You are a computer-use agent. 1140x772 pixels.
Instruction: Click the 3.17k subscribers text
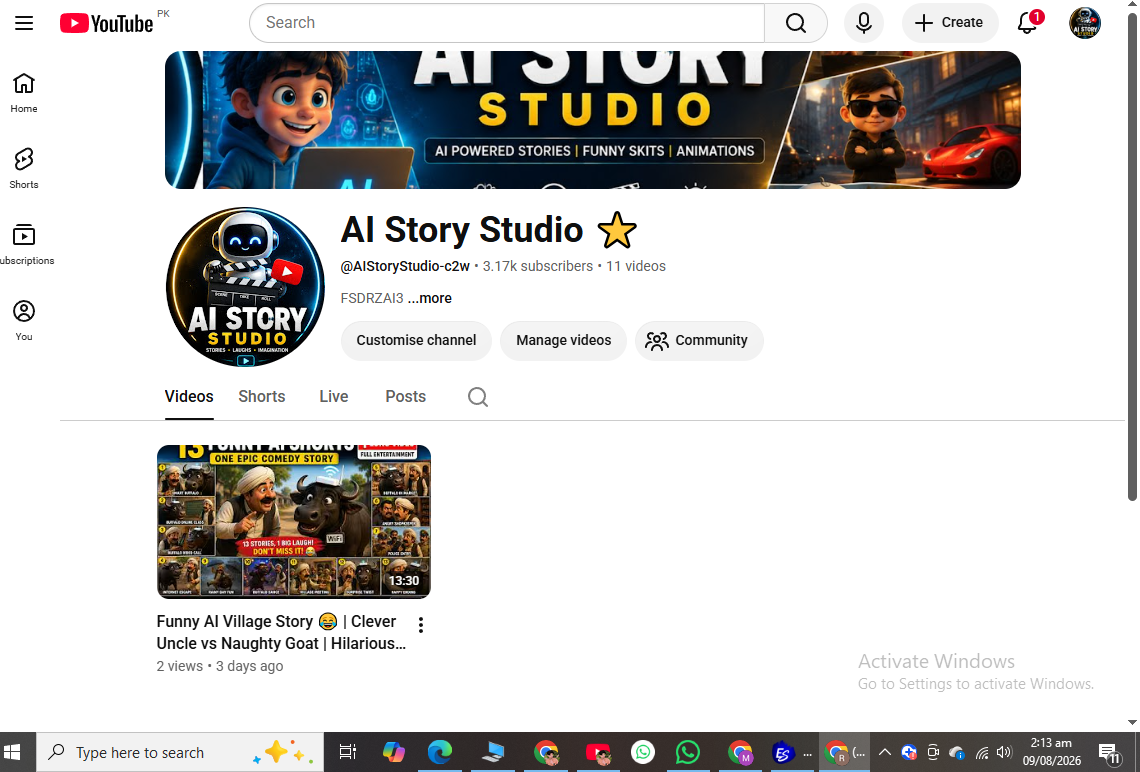[537, 266]
